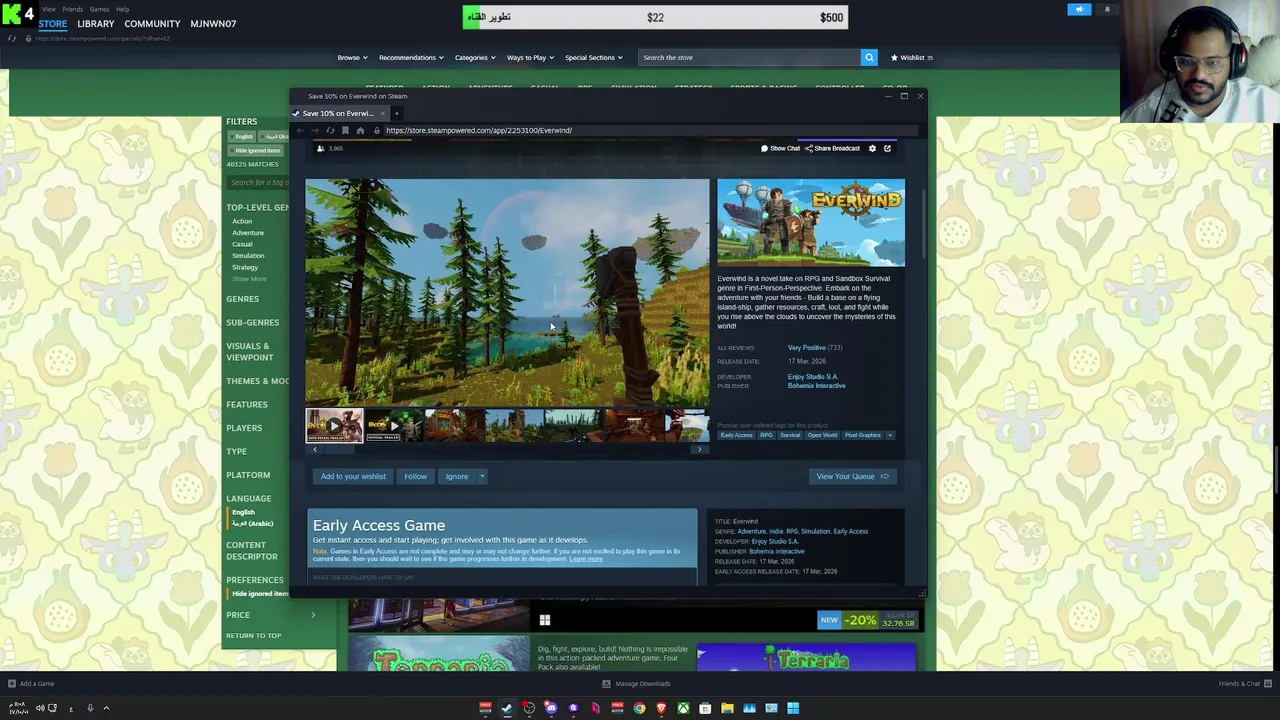Open Brave browser from the taskbar
The image size is (1280, 720).
click(x=661, y=708)
